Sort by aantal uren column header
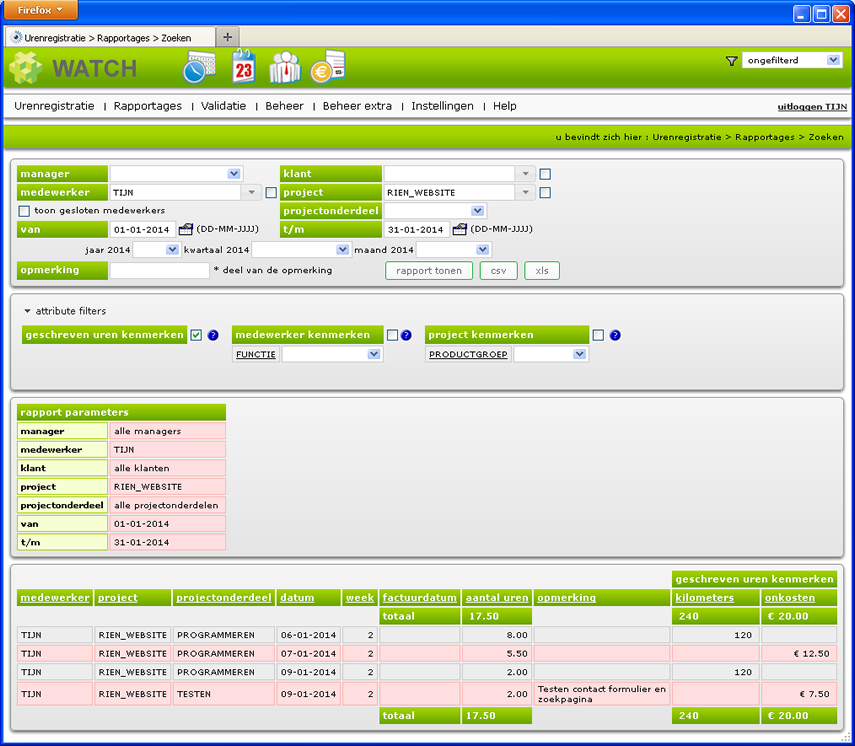 (x=497, y=598)
